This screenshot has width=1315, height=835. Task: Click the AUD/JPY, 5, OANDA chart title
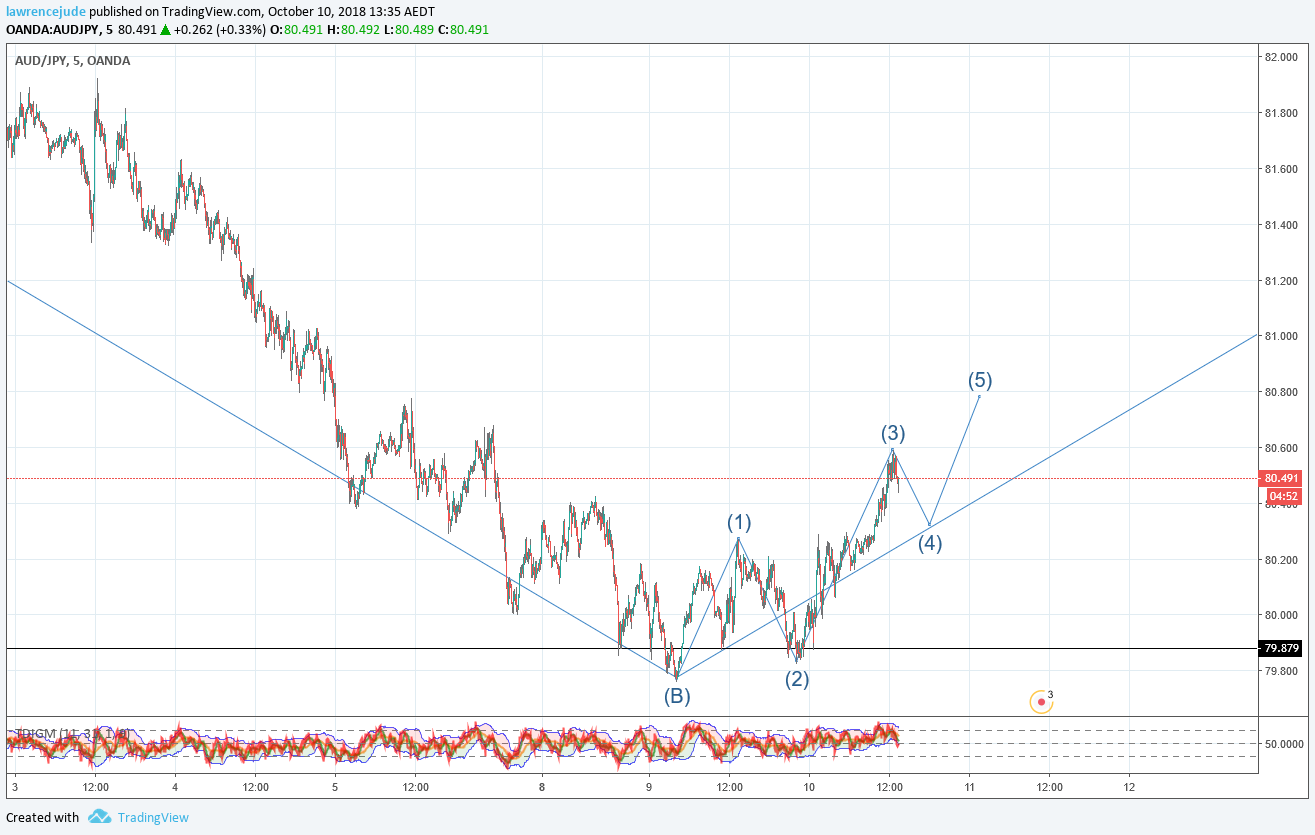click(x=72, y=60)
